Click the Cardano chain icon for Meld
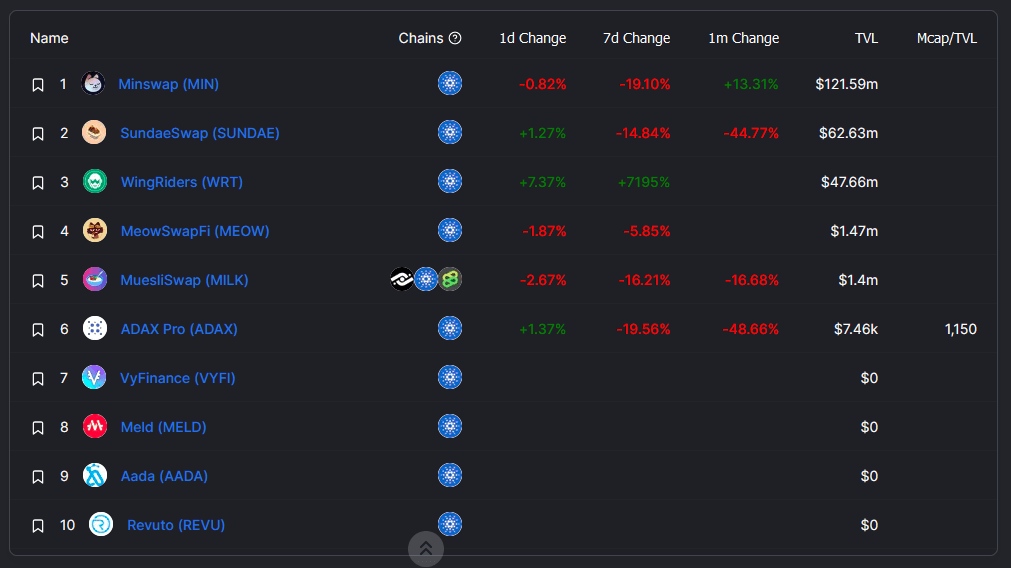The width and height of the screenshot is (1011, 568). point(450,426)
